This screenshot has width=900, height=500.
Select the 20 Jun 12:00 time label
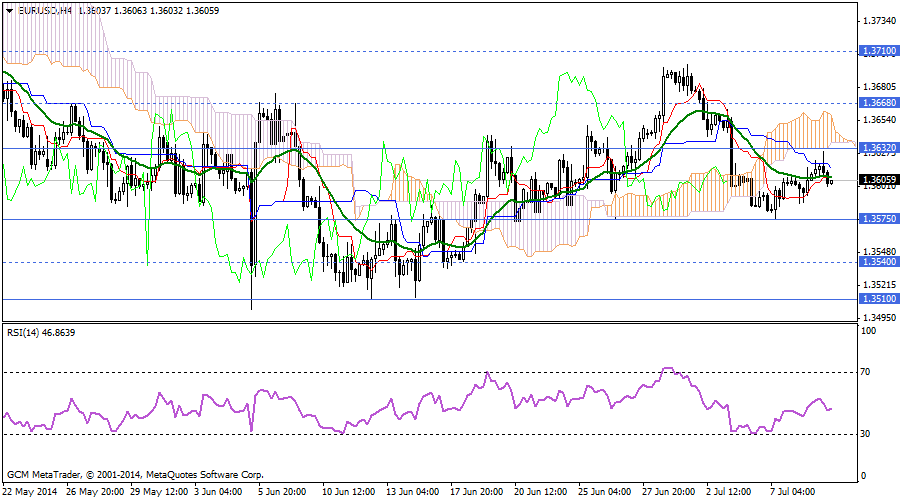coord(541,492)
